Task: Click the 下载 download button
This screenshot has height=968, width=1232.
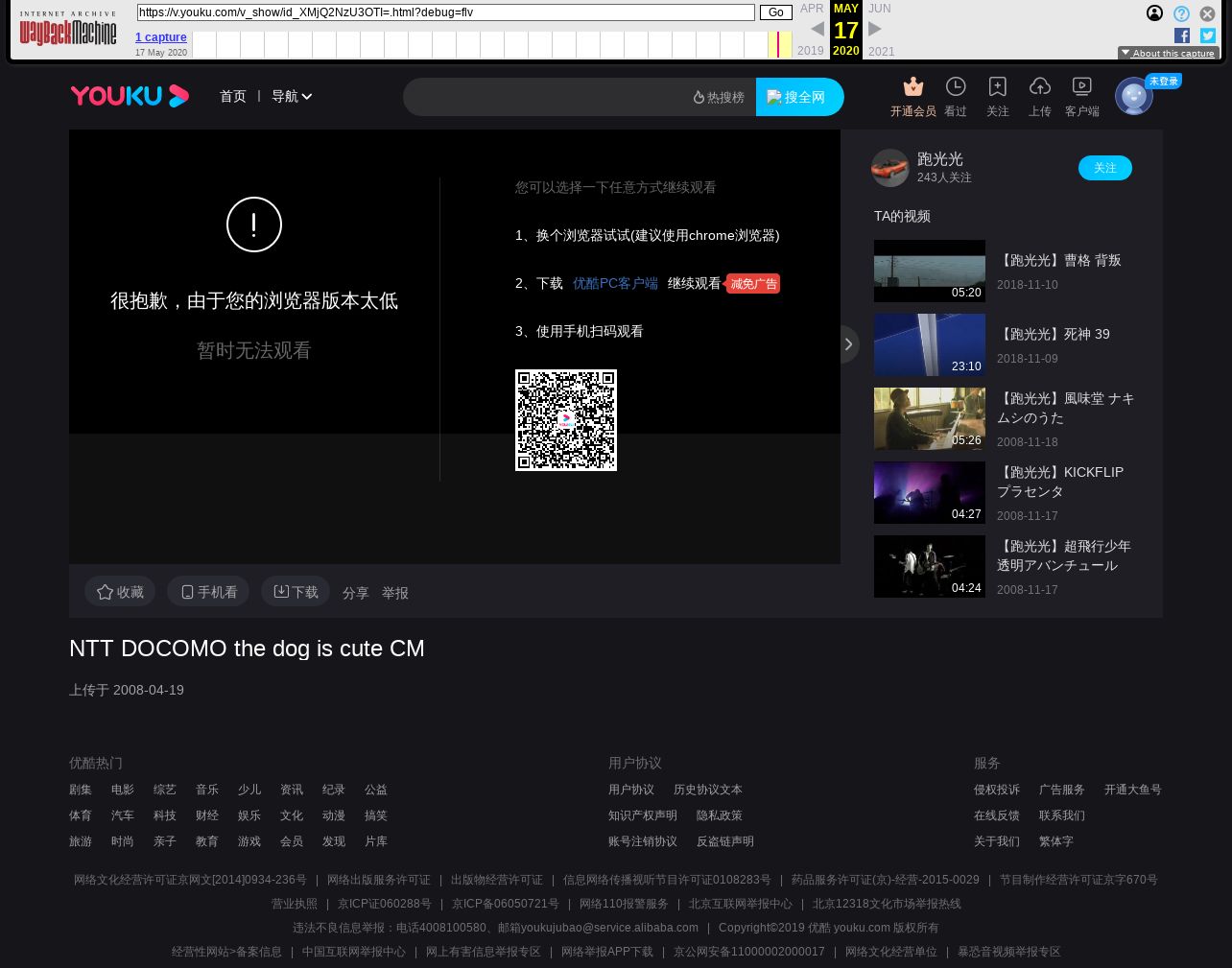Action: click(x=296, y=592)
